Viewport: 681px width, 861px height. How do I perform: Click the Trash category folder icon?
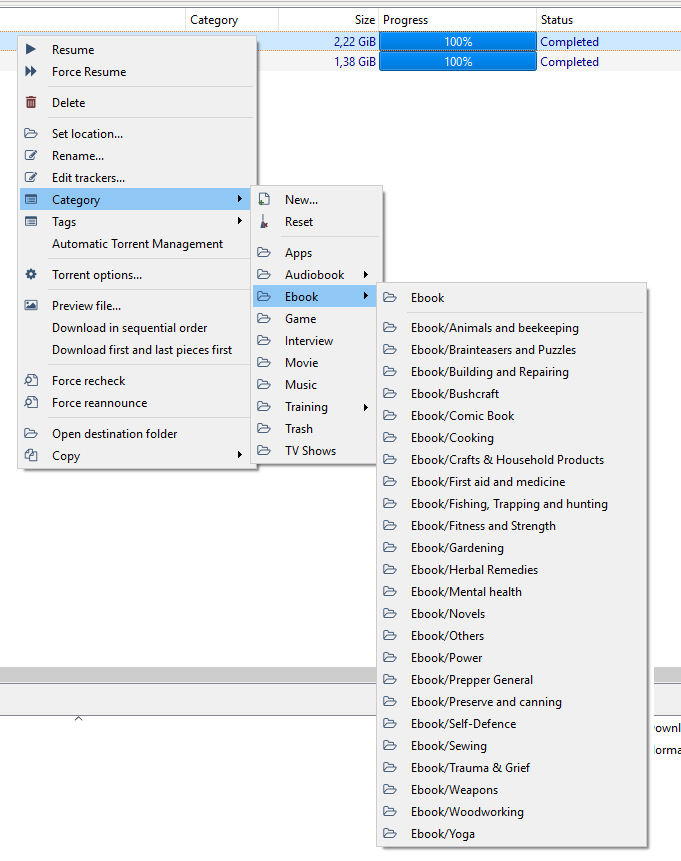264,428
